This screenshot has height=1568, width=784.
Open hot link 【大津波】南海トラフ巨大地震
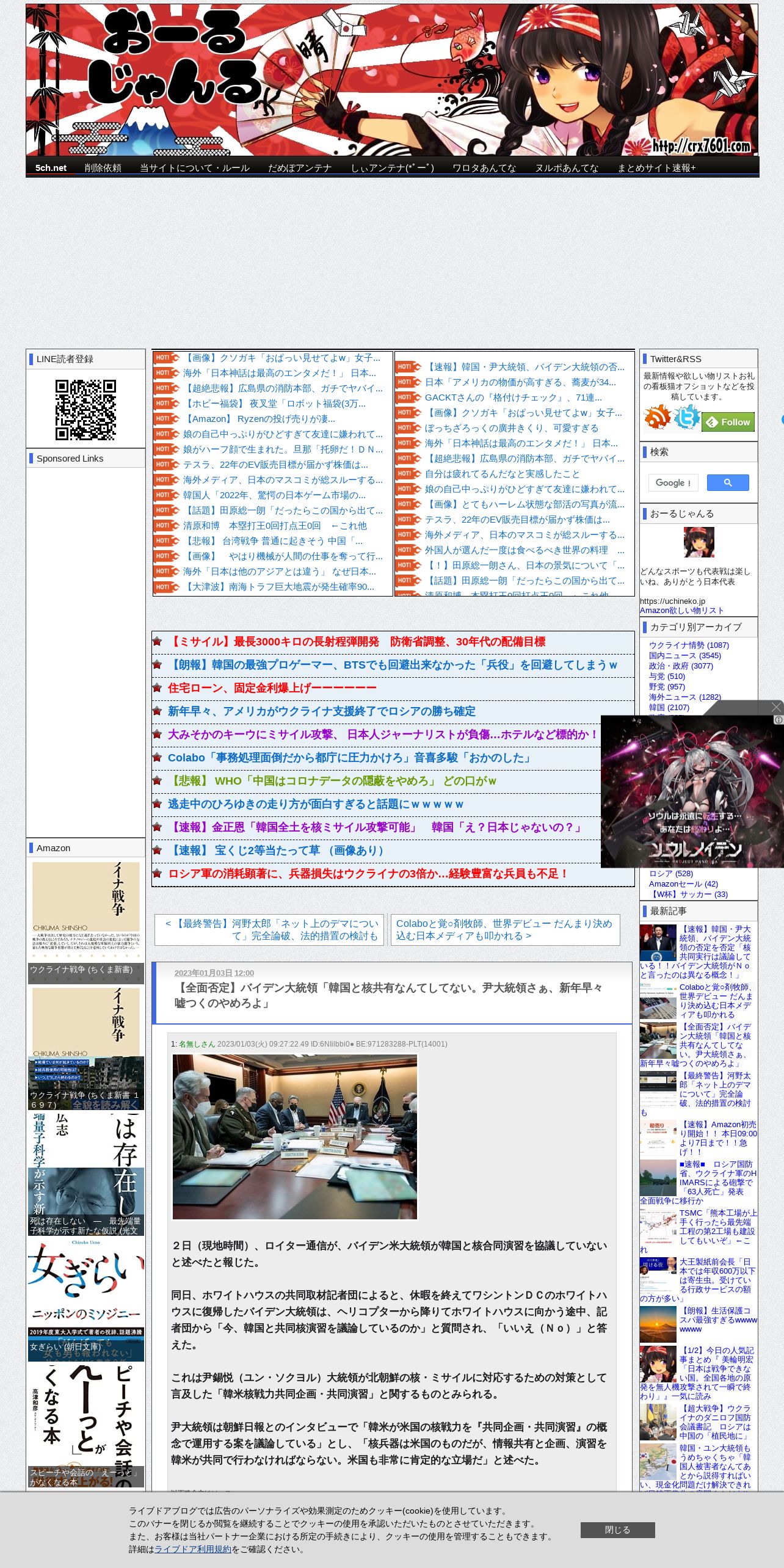click(x=278, y=587)
